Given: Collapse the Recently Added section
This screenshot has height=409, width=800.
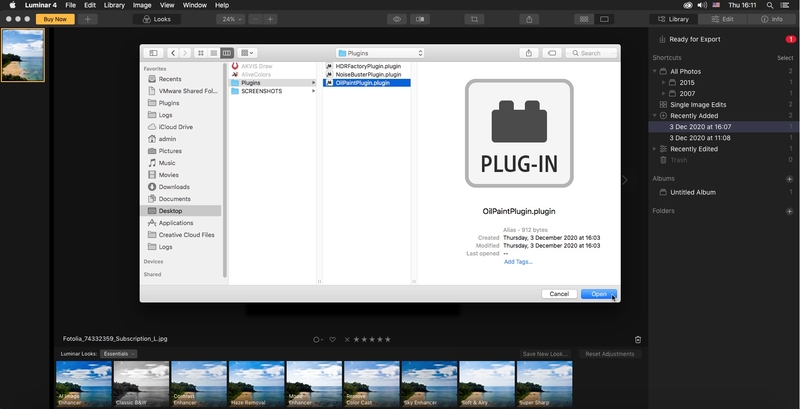Looking at the screenshot, I should click(x=655, y=116).
